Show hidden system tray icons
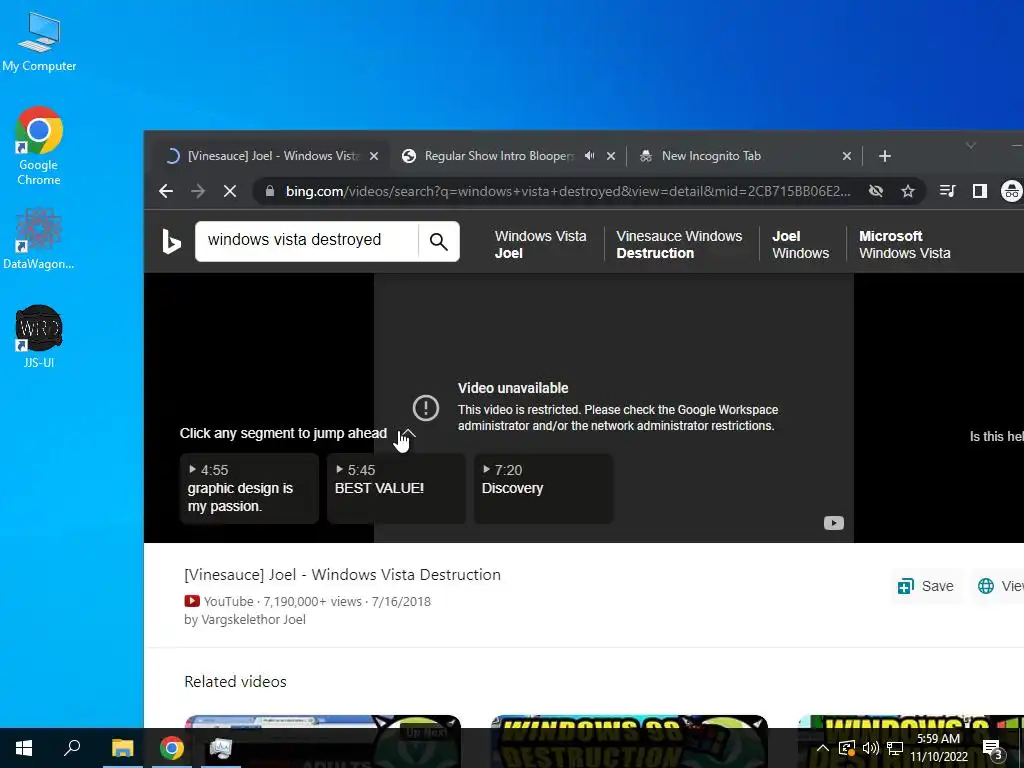Image resolution: width=1024 pixels, height=768 pixels. point(823,748)
